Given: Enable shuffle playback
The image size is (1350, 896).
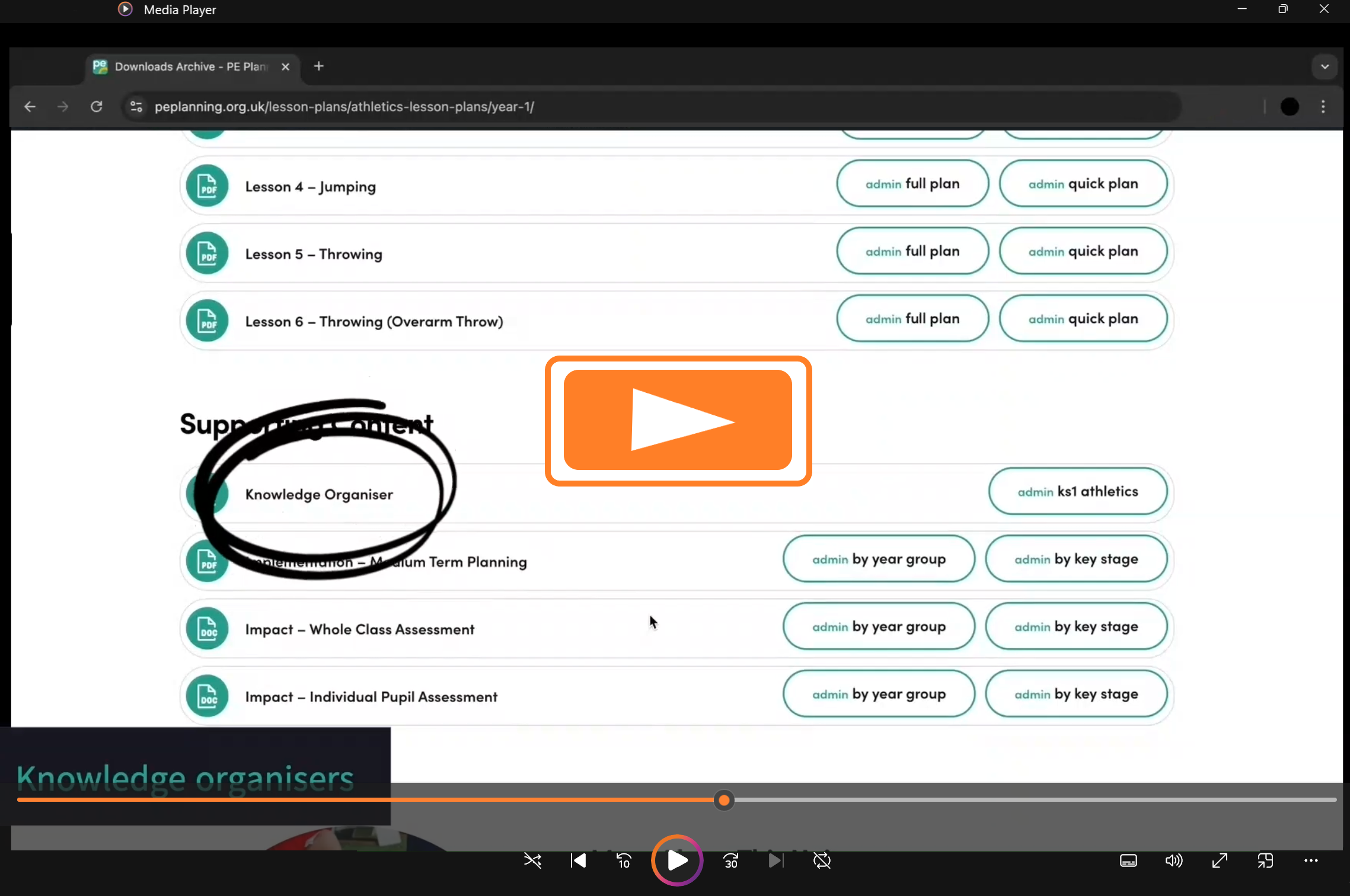Looking at the screenshot, I should tap(532, 860).
